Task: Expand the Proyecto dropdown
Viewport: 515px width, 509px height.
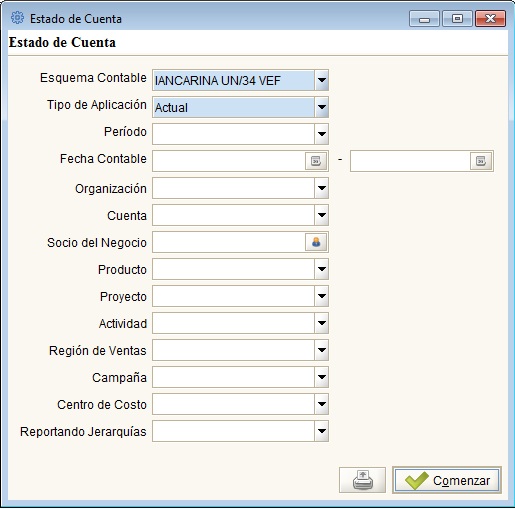Action: pyautogui.click(x=321, y=296)
